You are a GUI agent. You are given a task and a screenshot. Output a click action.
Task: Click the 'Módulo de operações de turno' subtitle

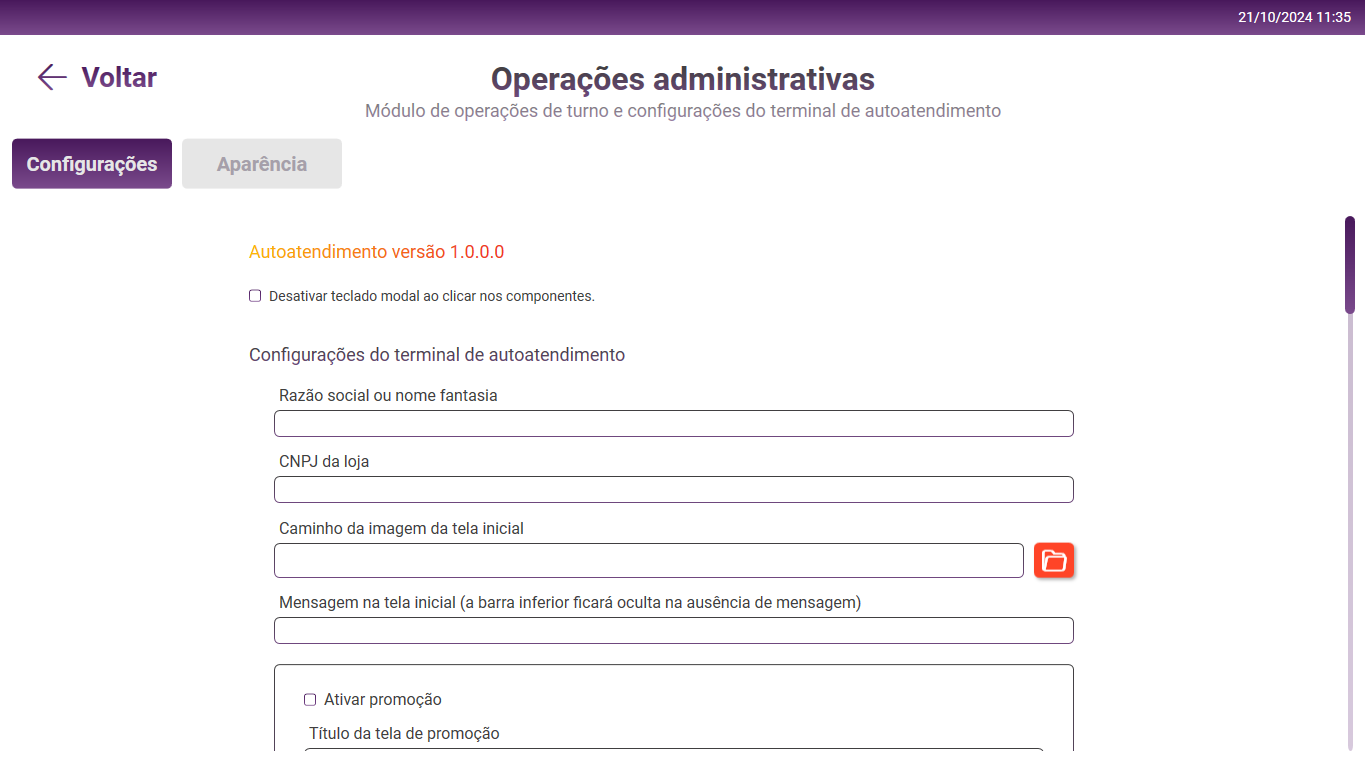point(683,111)
